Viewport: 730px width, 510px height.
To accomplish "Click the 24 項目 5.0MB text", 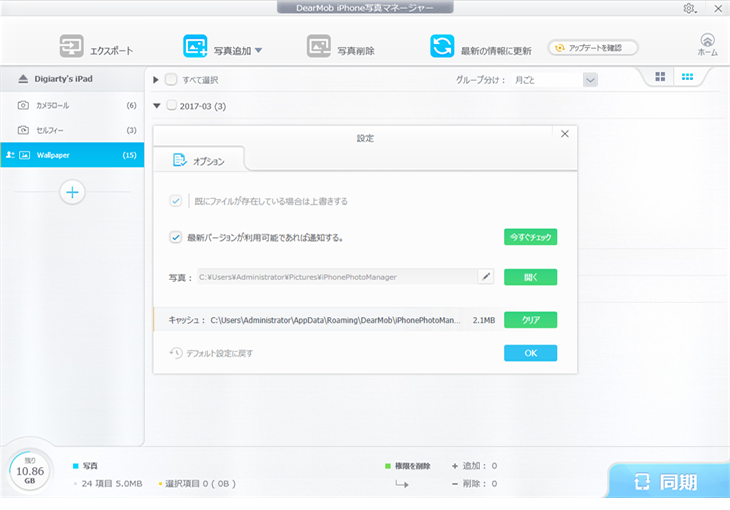I will pyautogui.click(x=112, y=483).
